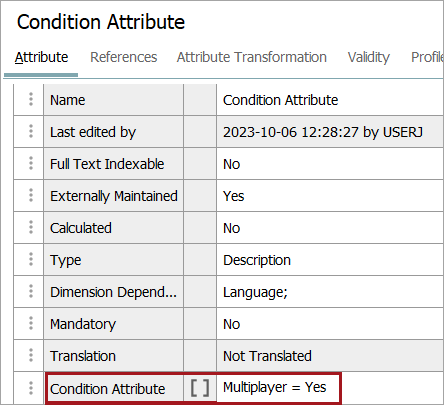The width and height of the screenshot is (444, 405).
Task: Open the three-dot menu beside Dimension Dependencies
Action: 31,291
